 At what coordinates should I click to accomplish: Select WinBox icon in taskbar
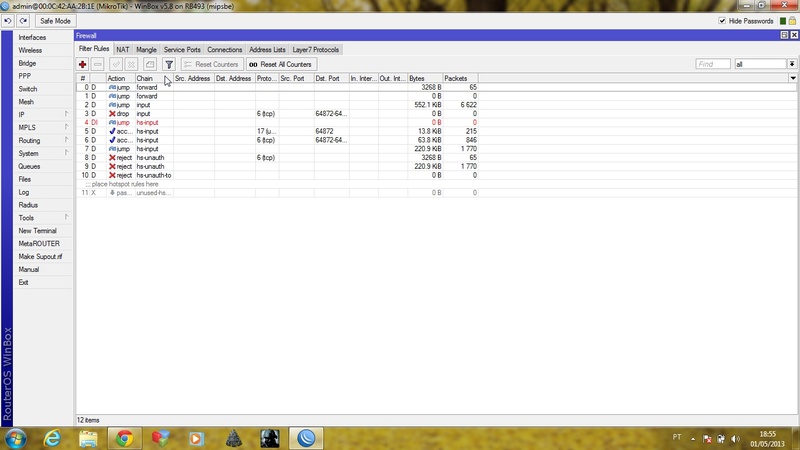point(306,438)
